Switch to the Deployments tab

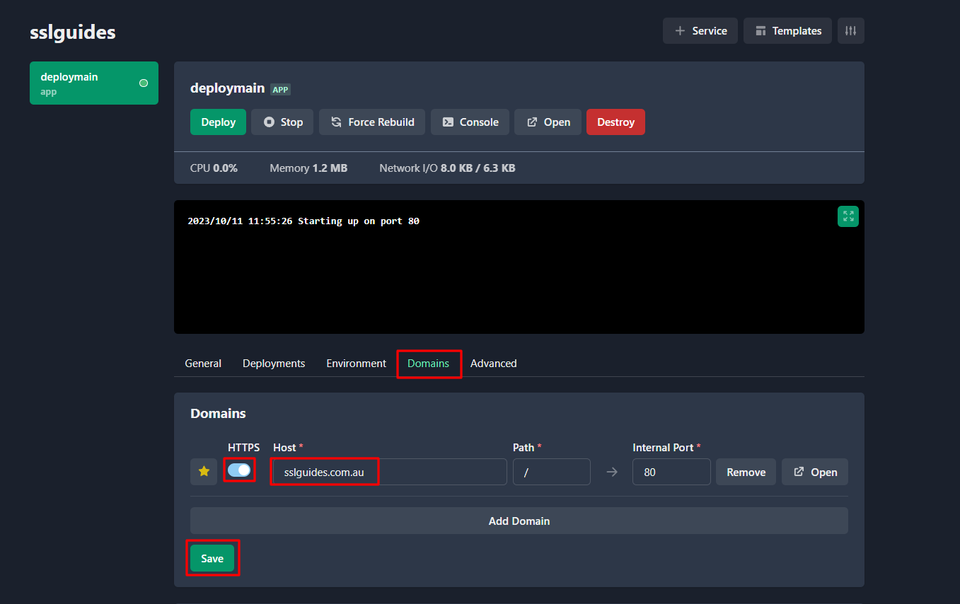pyautogui.click(x=273, y=363)
